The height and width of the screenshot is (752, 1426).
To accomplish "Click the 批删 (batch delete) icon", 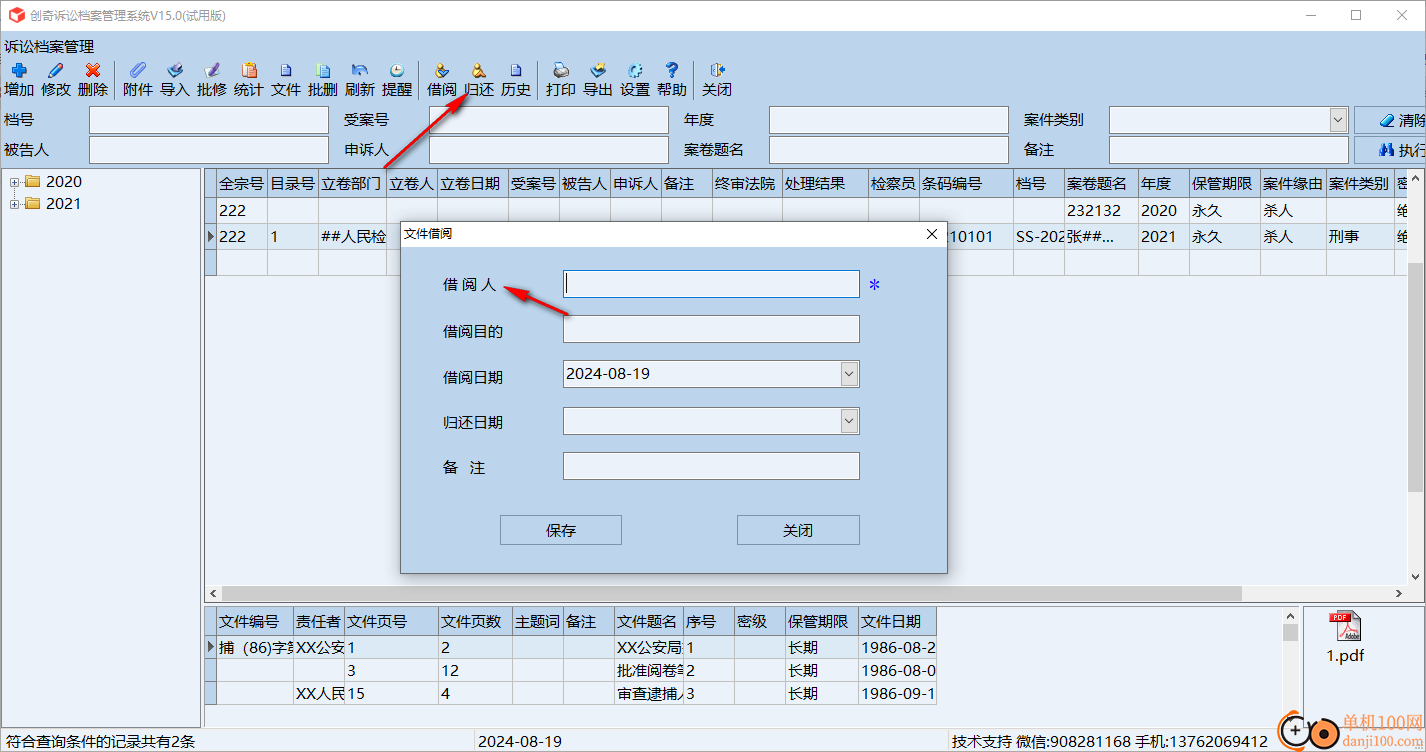I will pos(323,79).
